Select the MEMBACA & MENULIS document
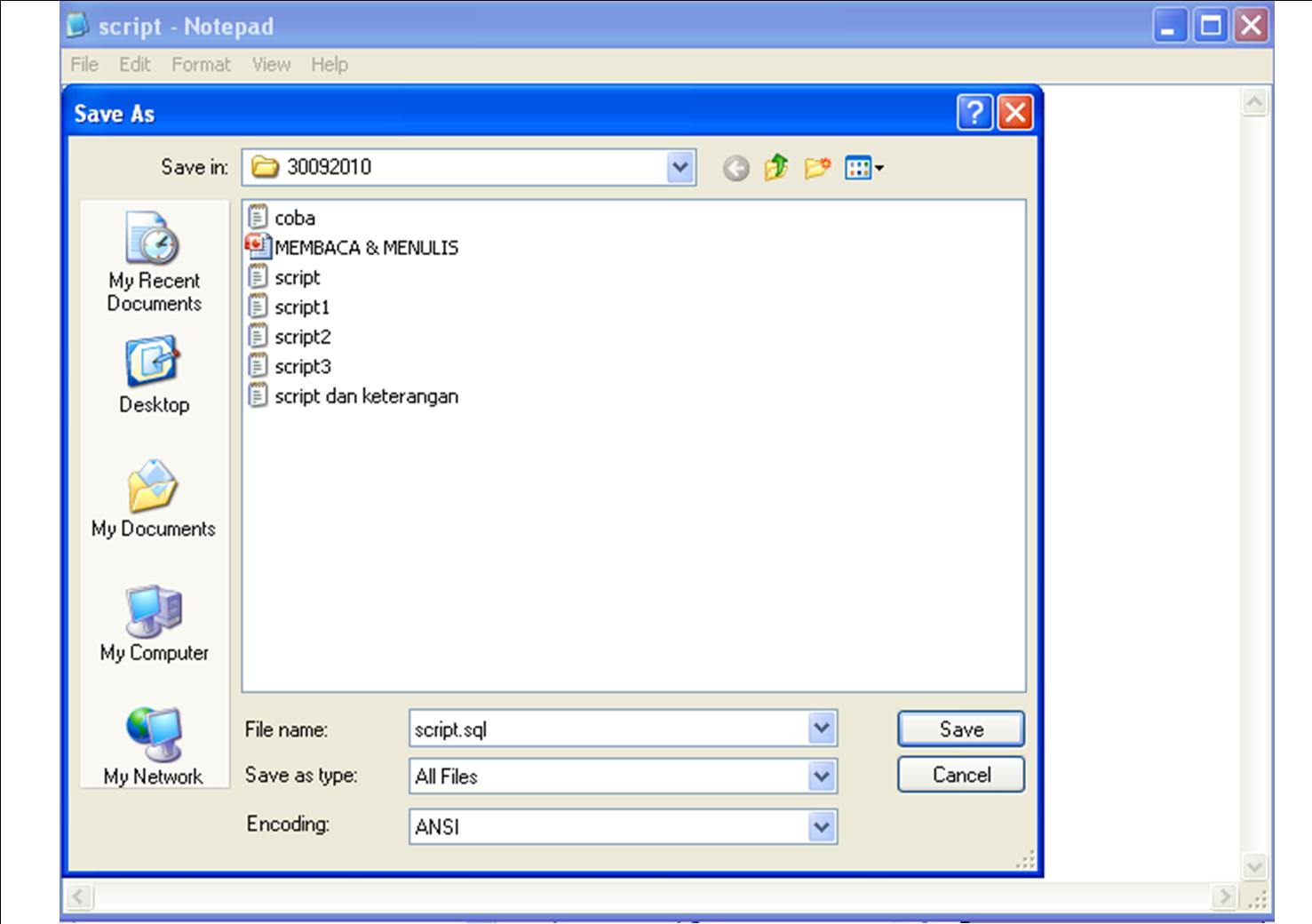 (366, 247)
